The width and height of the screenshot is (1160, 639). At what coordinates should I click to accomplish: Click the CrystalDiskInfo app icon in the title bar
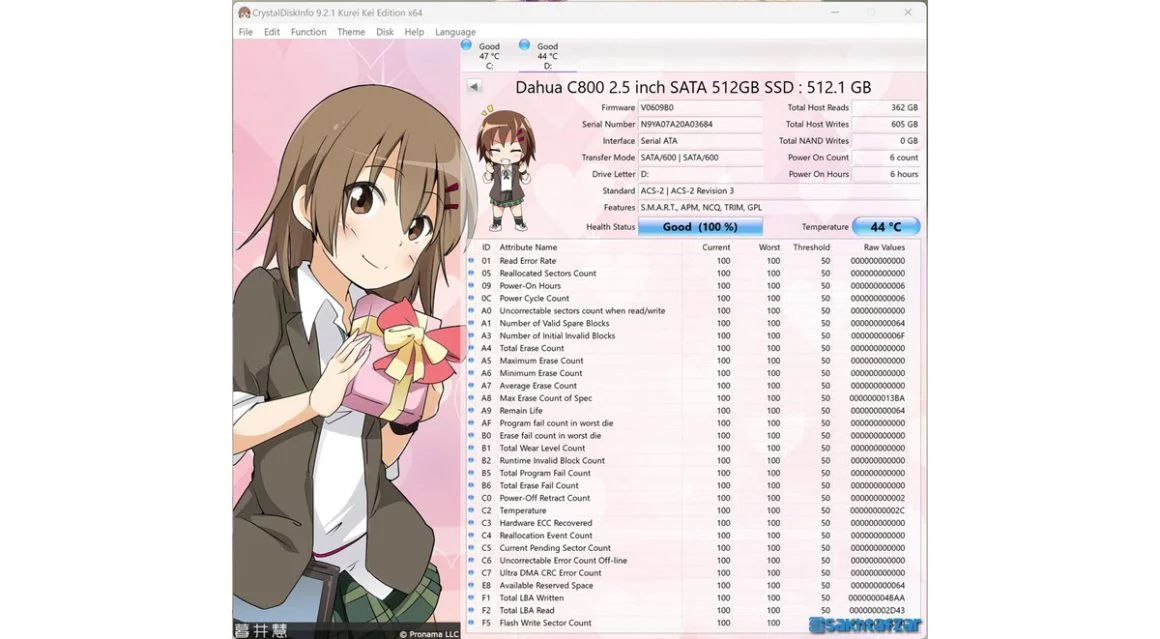point(244,13)
